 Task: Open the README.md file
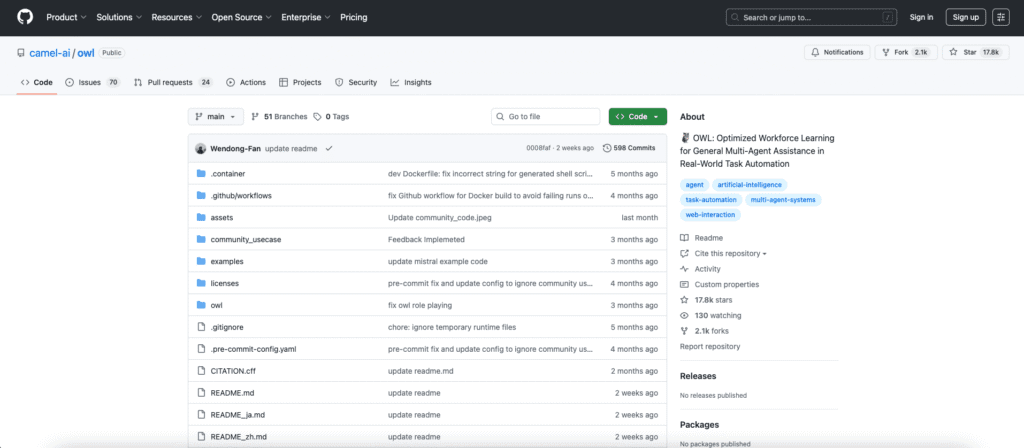[x=232, y=393]
